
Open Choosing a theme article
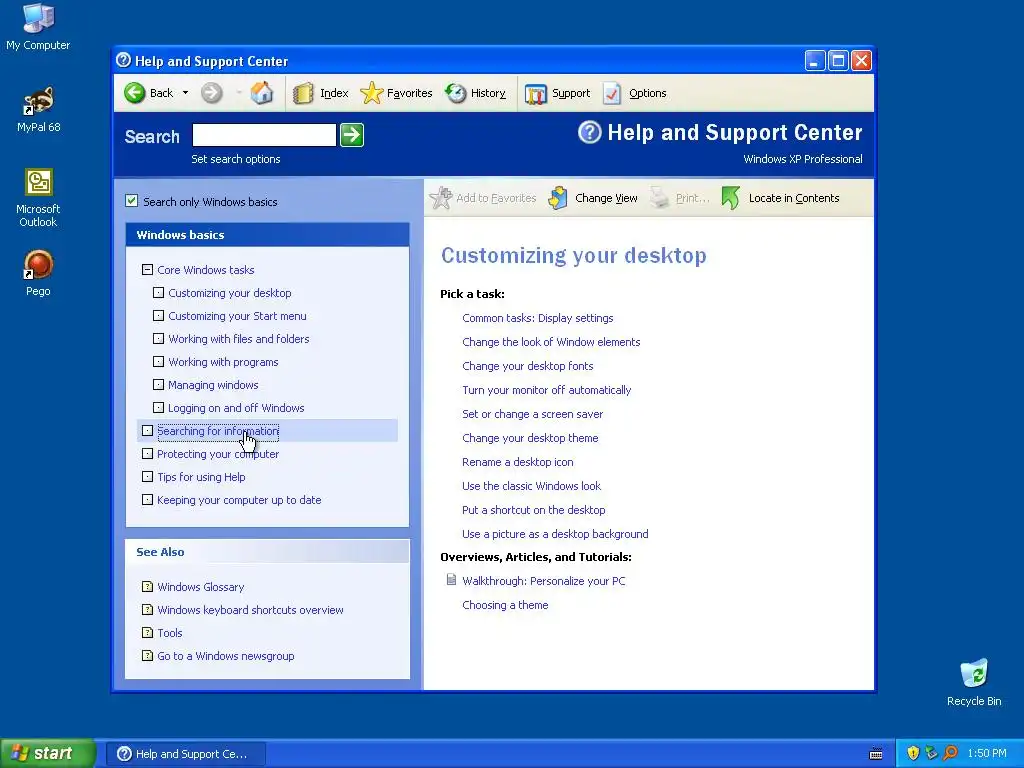click(505, 605)
